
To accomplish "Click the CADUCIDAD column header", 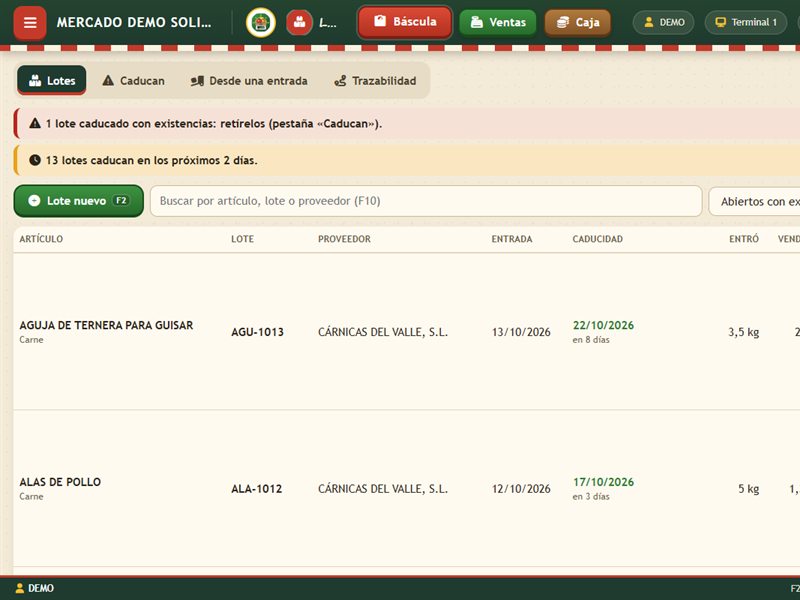I will point(597,239).
